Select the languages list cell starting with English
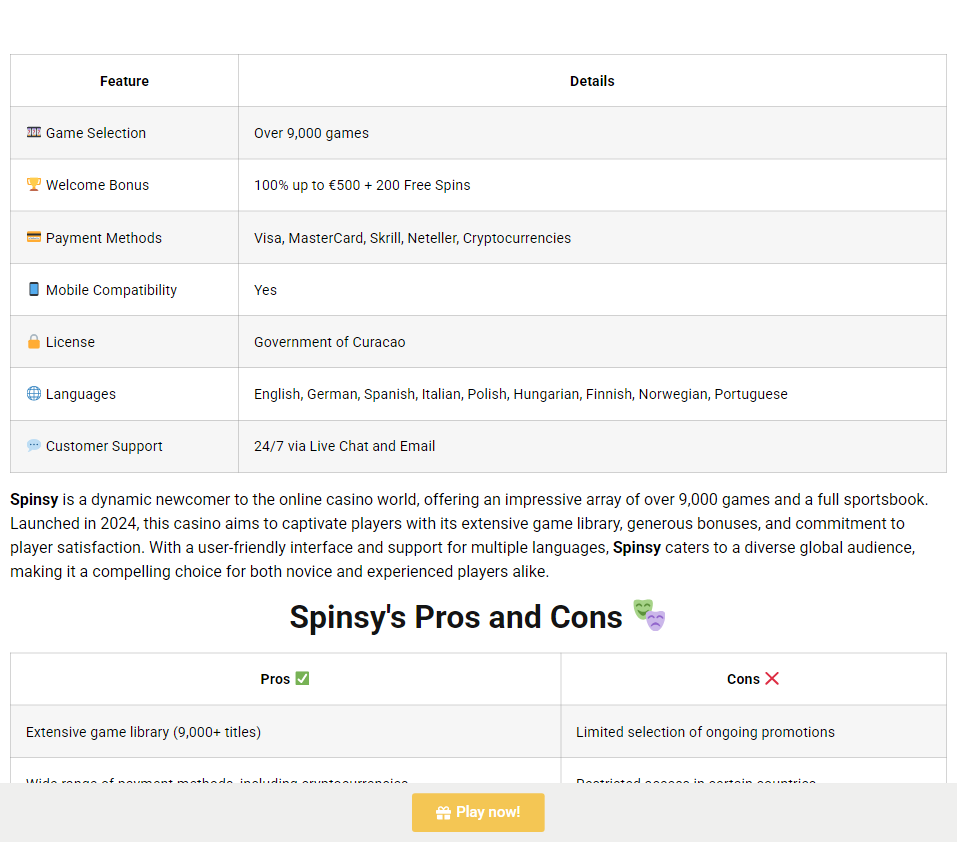The width and height of the screenshot is (957, 842). click(x=592, y=394)
